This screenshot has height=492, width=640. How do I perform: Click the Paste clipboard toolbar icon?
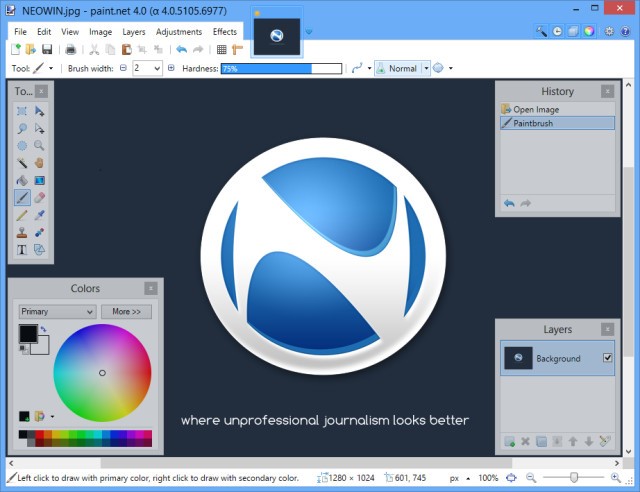(127, 49)
